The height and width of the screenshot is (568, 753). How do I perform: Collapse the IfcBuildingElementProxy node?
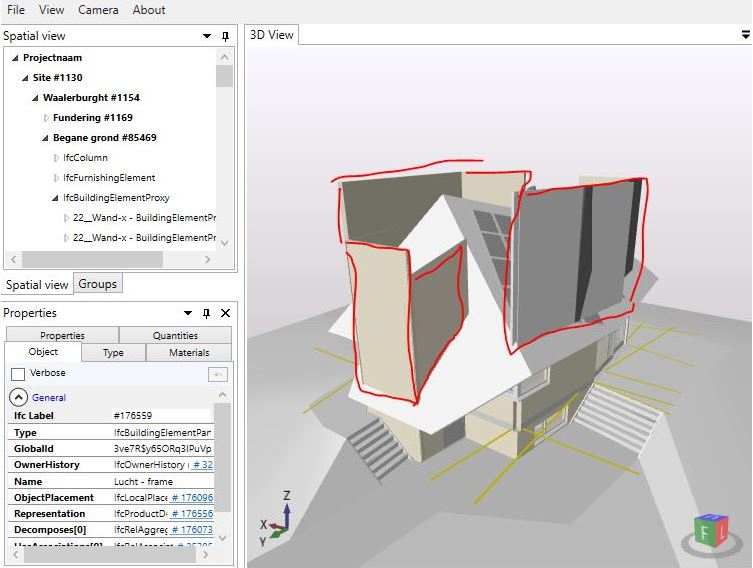pos(55,198)
